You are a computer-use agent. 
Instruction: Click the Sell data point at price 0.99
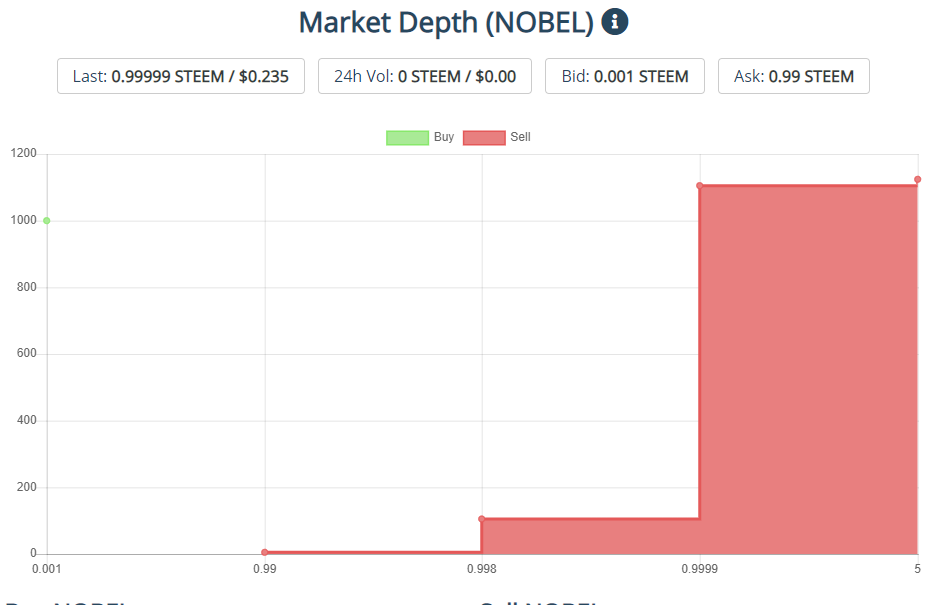tap(265, 552)
